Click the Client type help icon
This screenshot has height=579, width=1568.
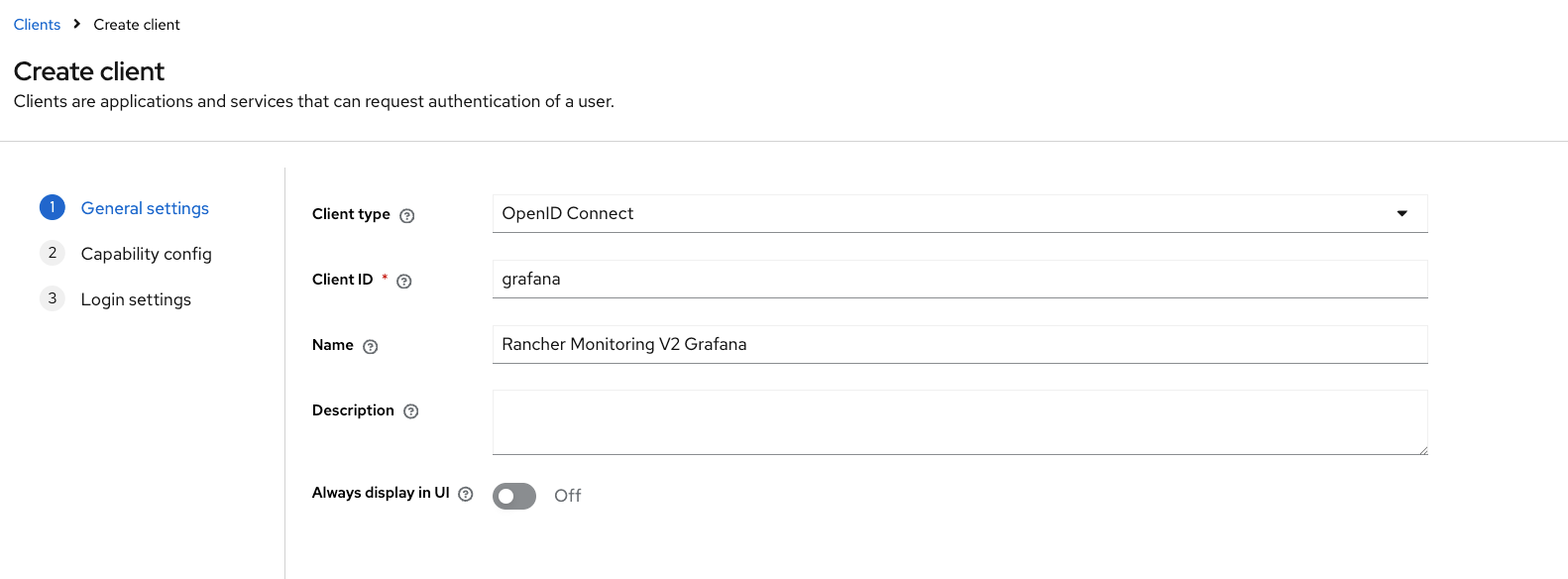pyautogui.click(x=406, y=215)
